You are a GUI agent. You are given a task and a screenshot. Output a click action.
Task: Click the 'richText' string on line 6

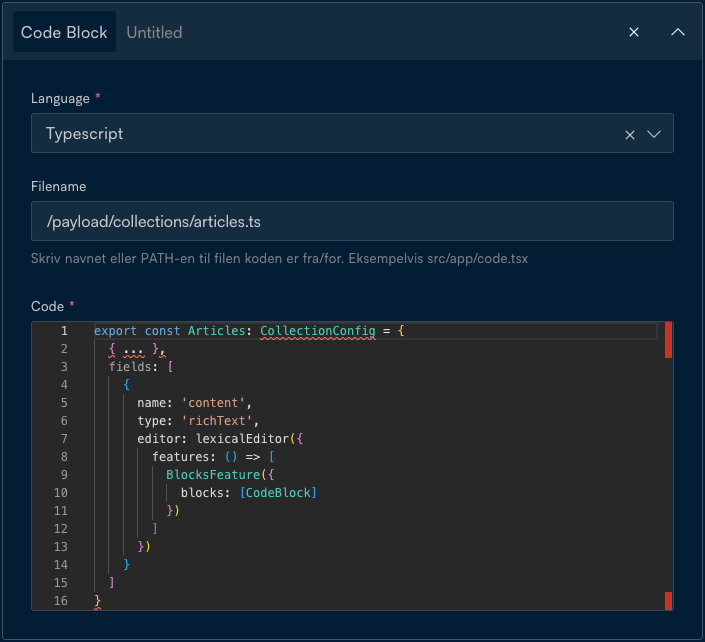click(217, 421)
